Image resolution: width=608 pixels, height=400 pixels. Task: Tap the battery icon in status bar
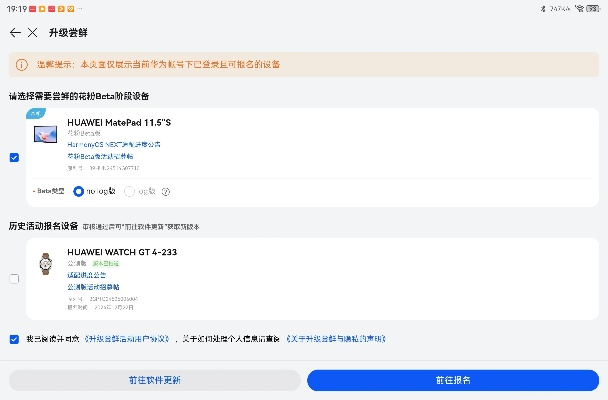[x=595, y=7]
